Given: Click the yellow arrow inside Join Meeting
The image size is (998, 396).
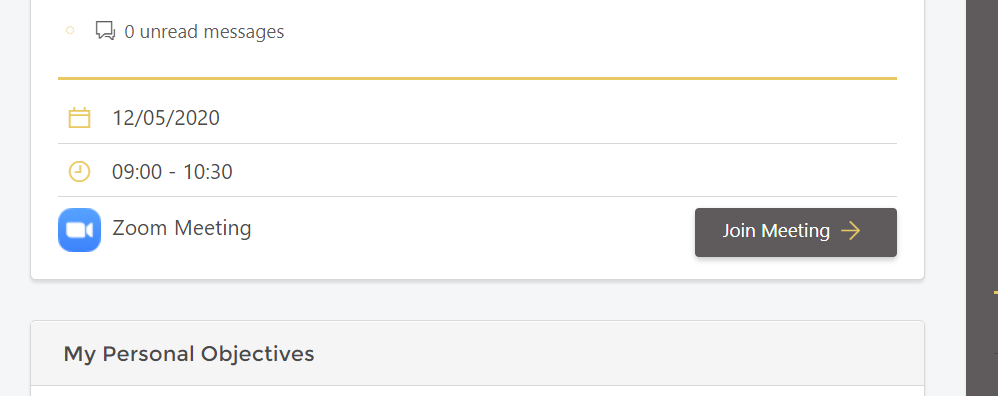Looking at the screenshot, I should coord(851,230).
